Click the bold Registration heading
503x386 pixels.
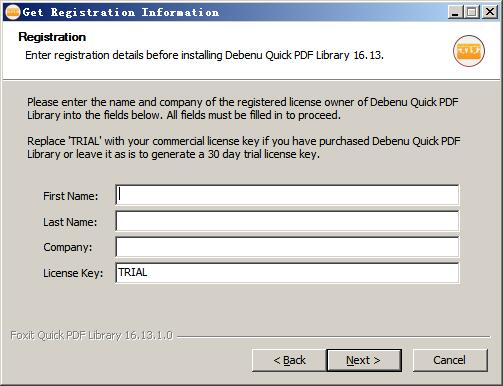tap(52, 37)
